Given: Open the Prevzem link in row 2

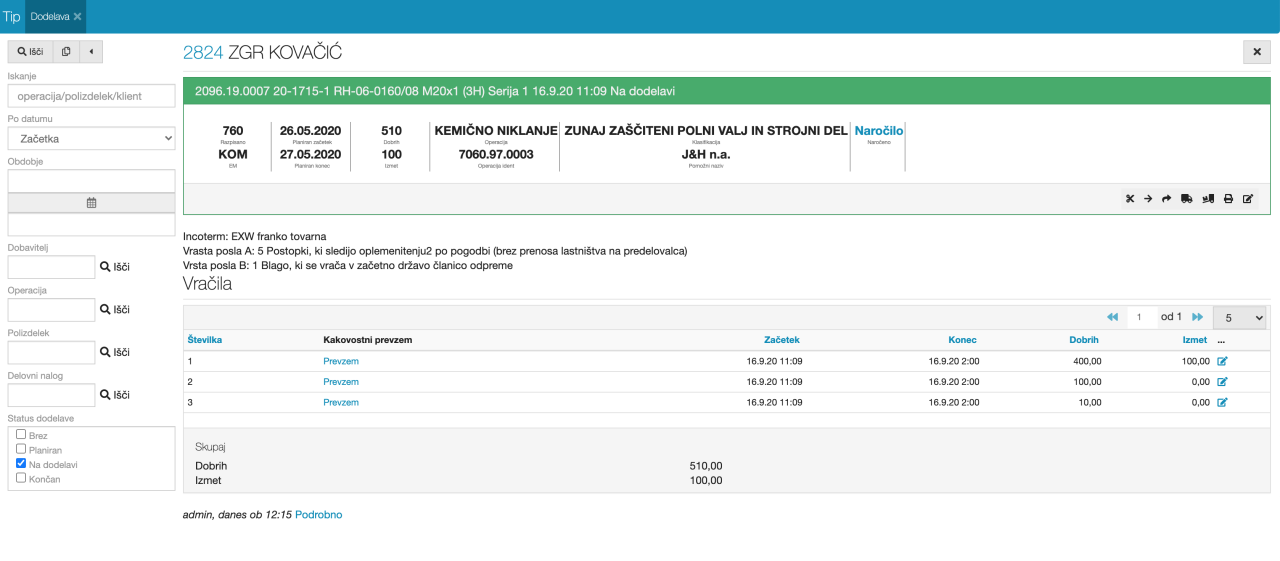Looking at the screenshot, I should coord(340,382).
